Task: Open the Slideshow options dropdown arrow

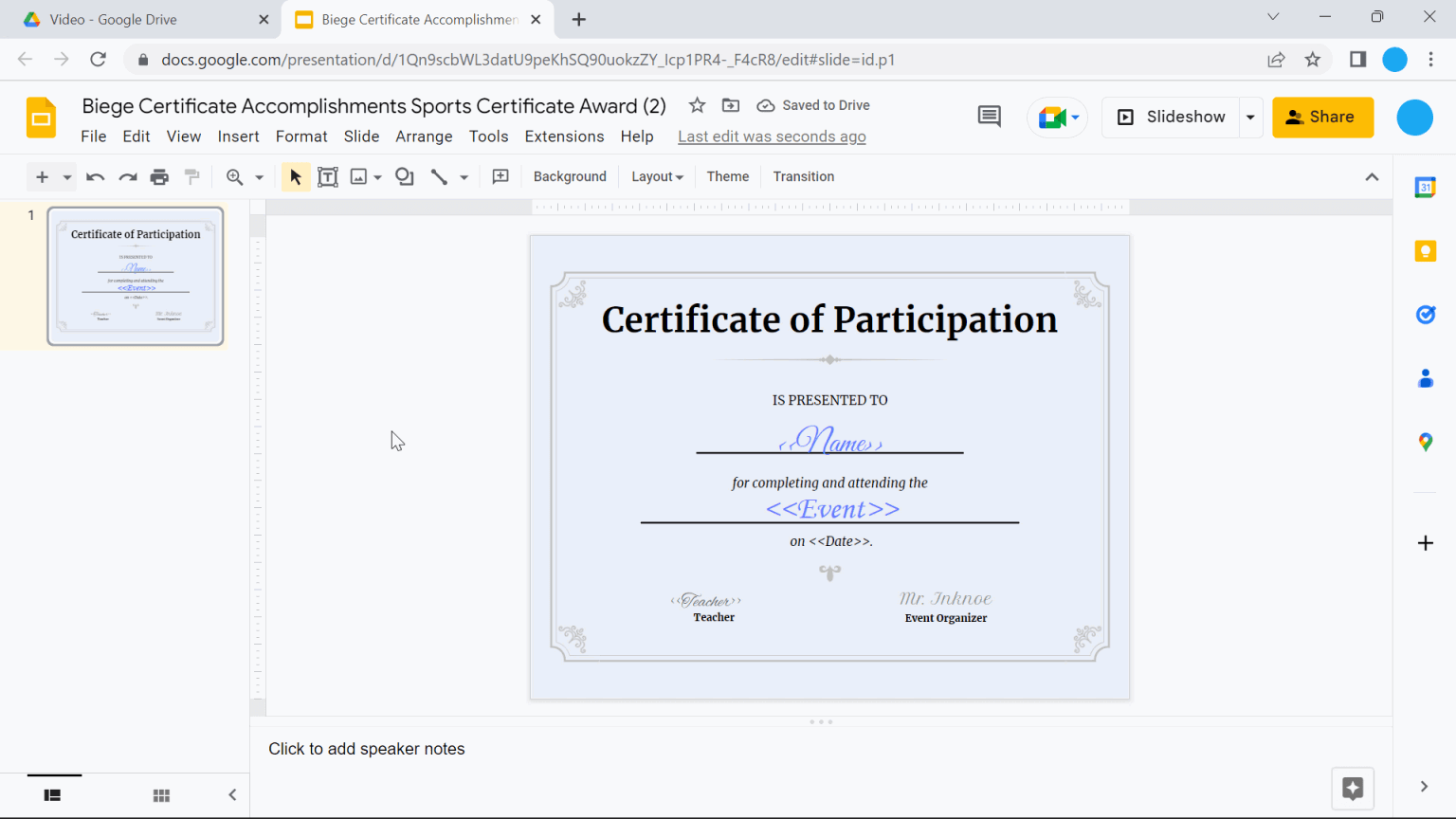Action: 1250,117
